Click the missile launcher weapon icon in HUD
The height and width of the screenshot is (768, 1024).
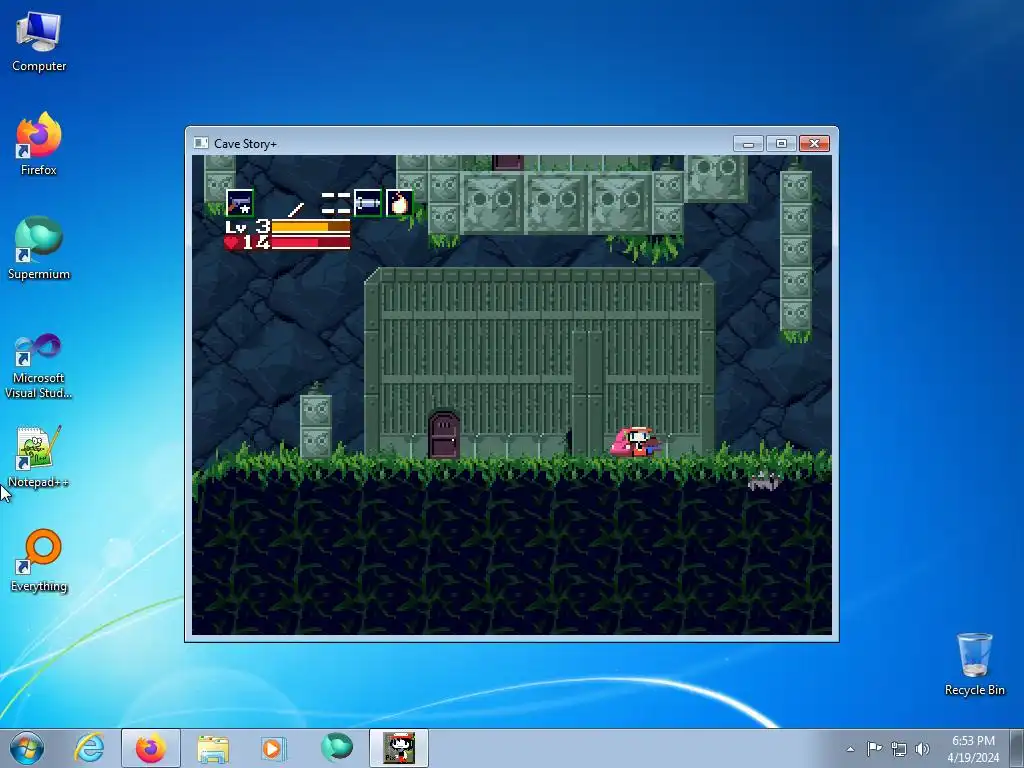[x=368, y=202]
